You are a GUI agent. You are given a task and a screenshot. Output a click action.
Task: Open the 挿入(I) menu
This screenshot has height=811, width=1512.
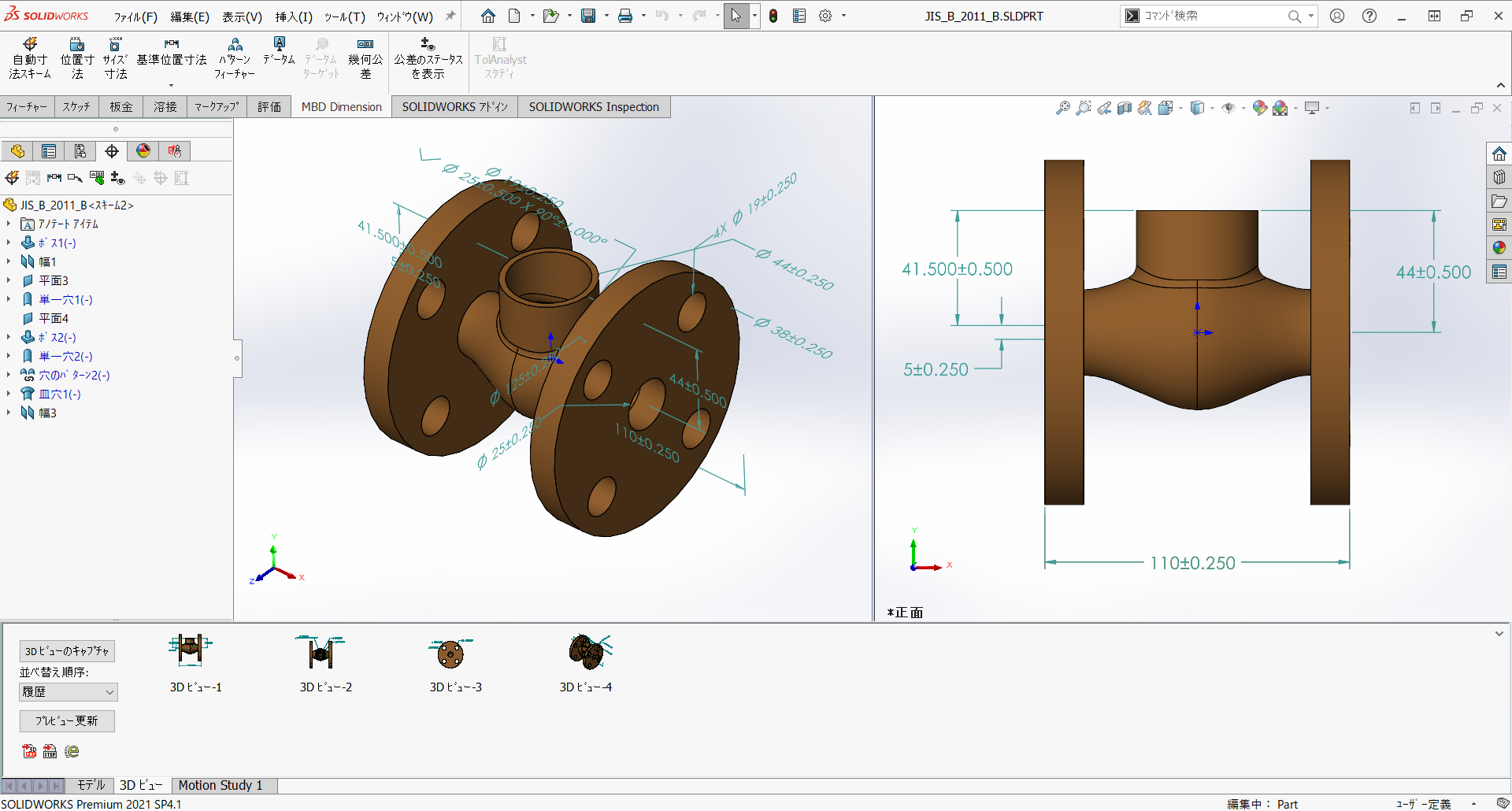293,16
